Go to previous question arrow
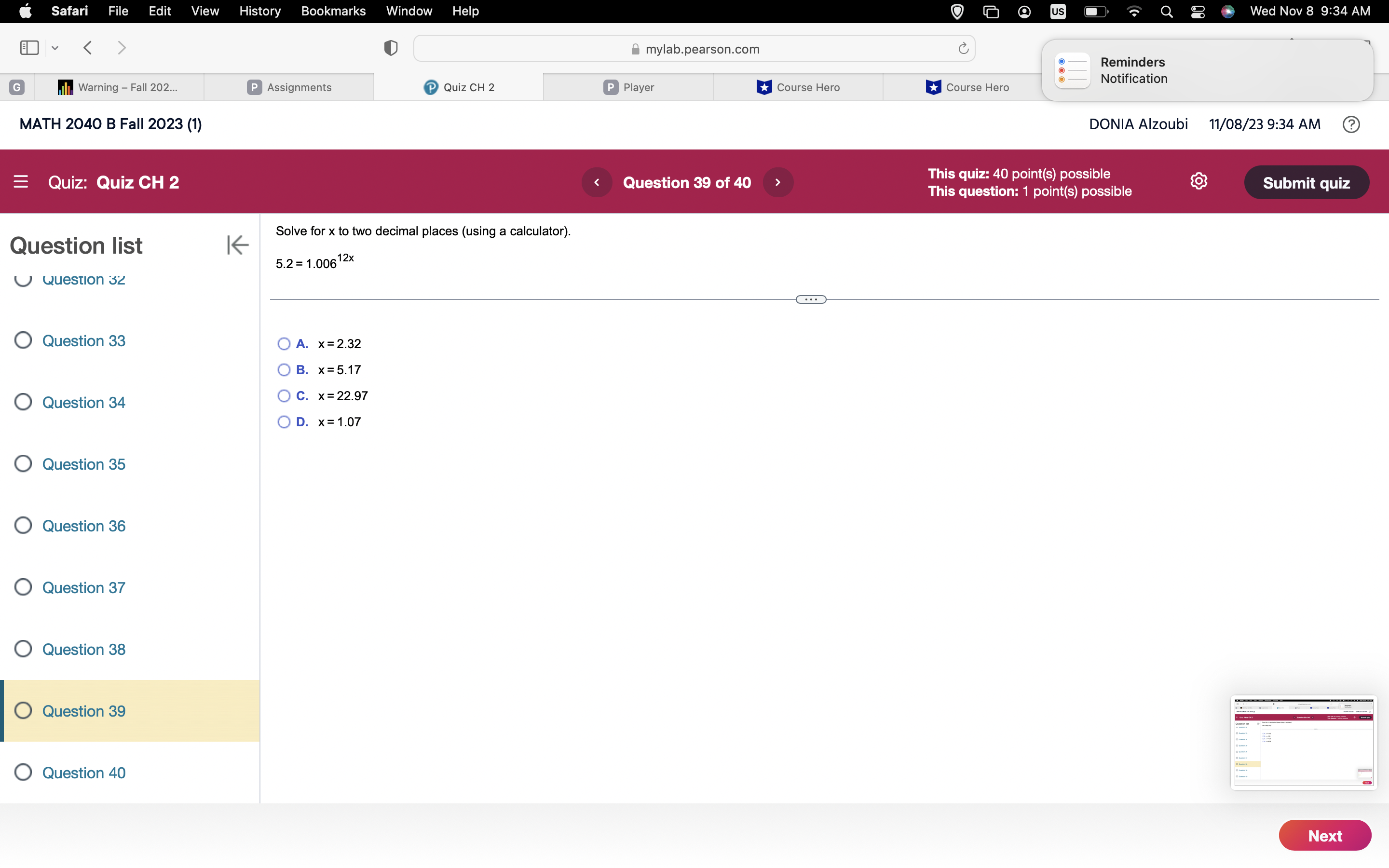This screenshot has height=868, width=1389. 596,183
